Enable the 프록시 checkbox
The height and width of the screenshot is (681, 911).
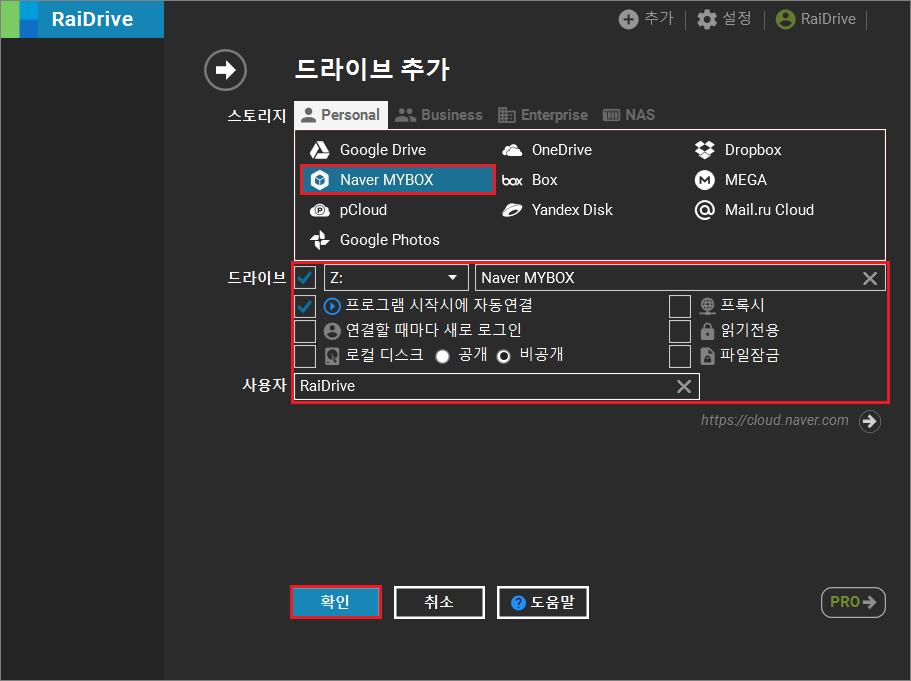pyautogui.click(x=680, y=306)
